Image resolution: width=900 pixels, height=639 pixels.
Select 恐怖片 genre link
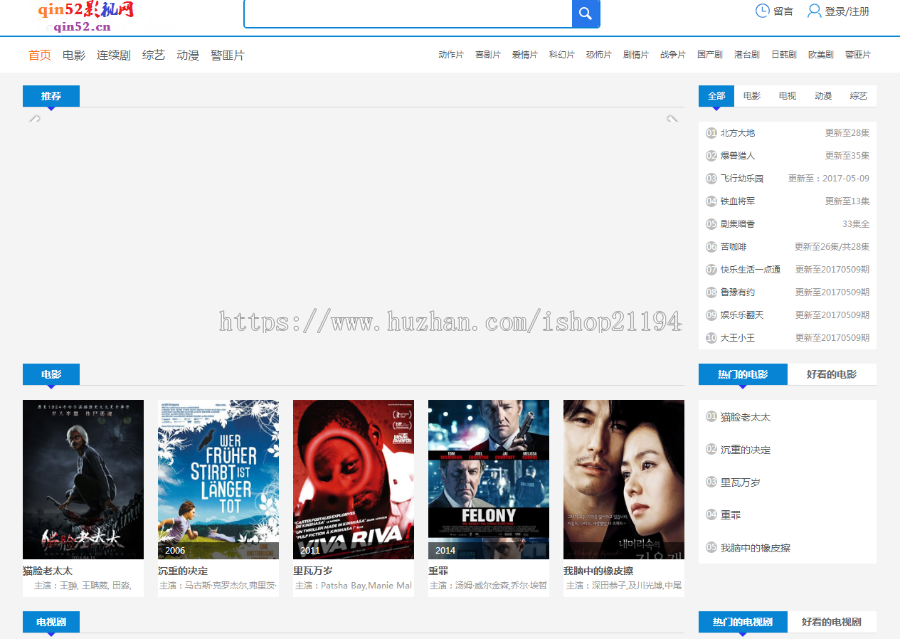pyautogui.click(x=599, y=55)
